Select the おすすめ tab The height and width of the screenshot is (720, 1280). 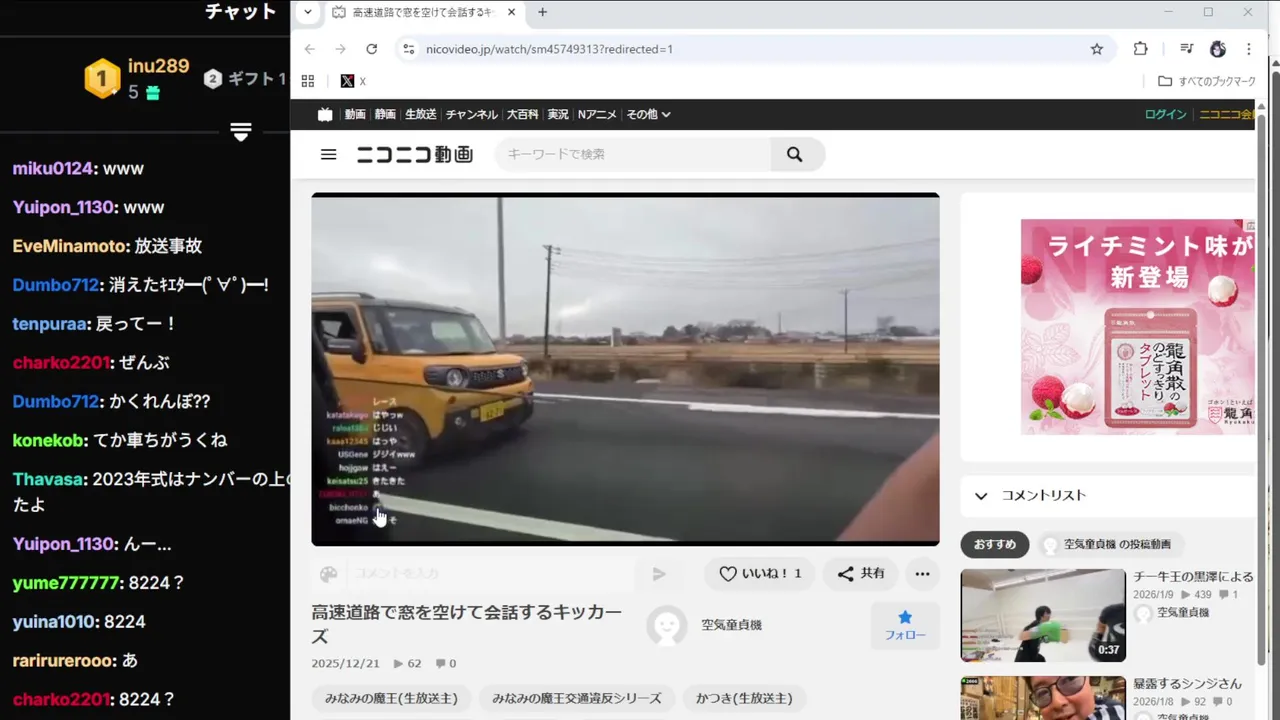[995, 545]
